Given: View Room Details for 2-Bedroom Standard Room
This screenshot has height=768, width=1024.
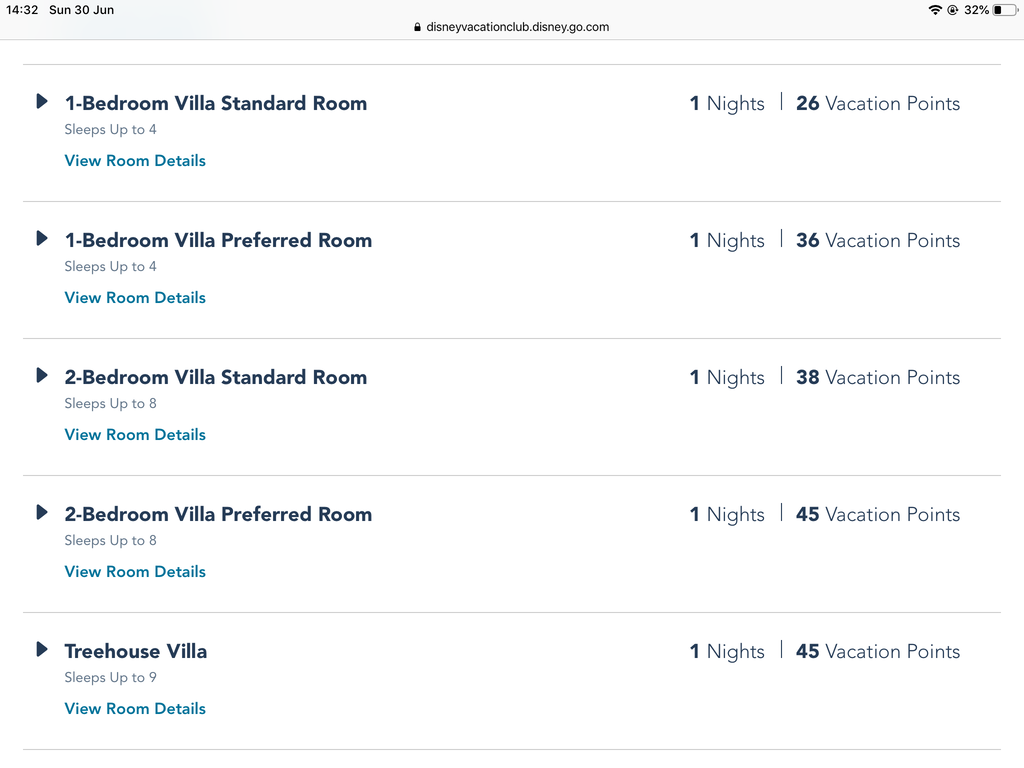Looking at the screenshot, I should (x=135, y=435).
